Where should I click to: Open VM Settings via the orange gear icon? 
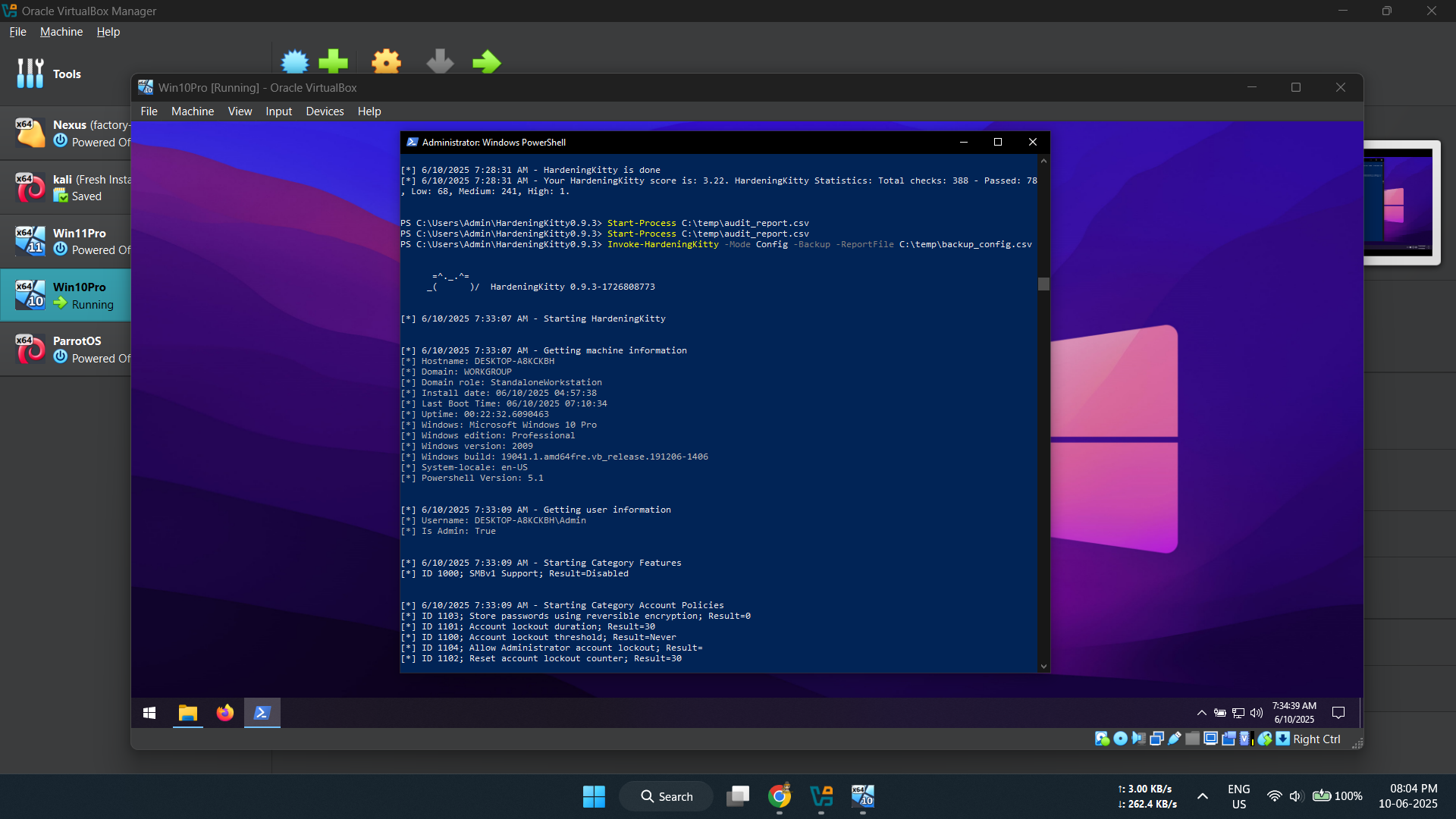click(x=387, y=61)
